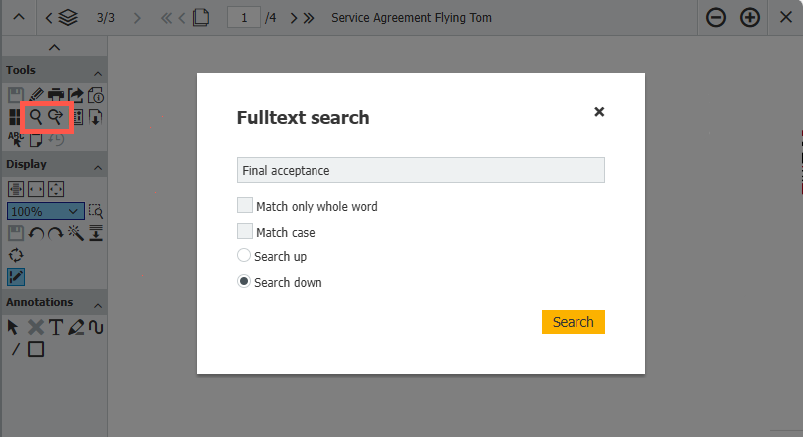803x437 pixels.
Task: Click the search-next magnifier with arrow icon
Action: coord(56,117)
